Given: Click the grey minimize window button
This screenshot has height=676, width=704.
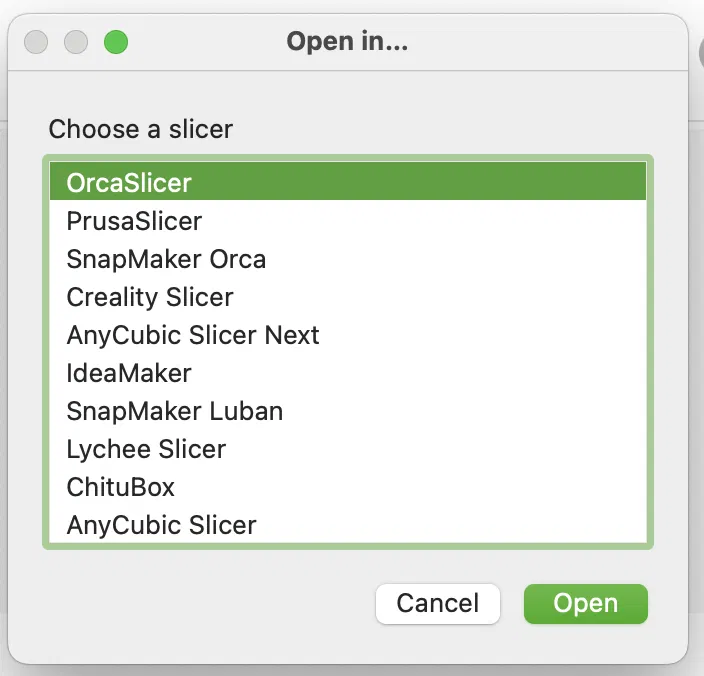Looking at the screenshot, I should 76,42.
